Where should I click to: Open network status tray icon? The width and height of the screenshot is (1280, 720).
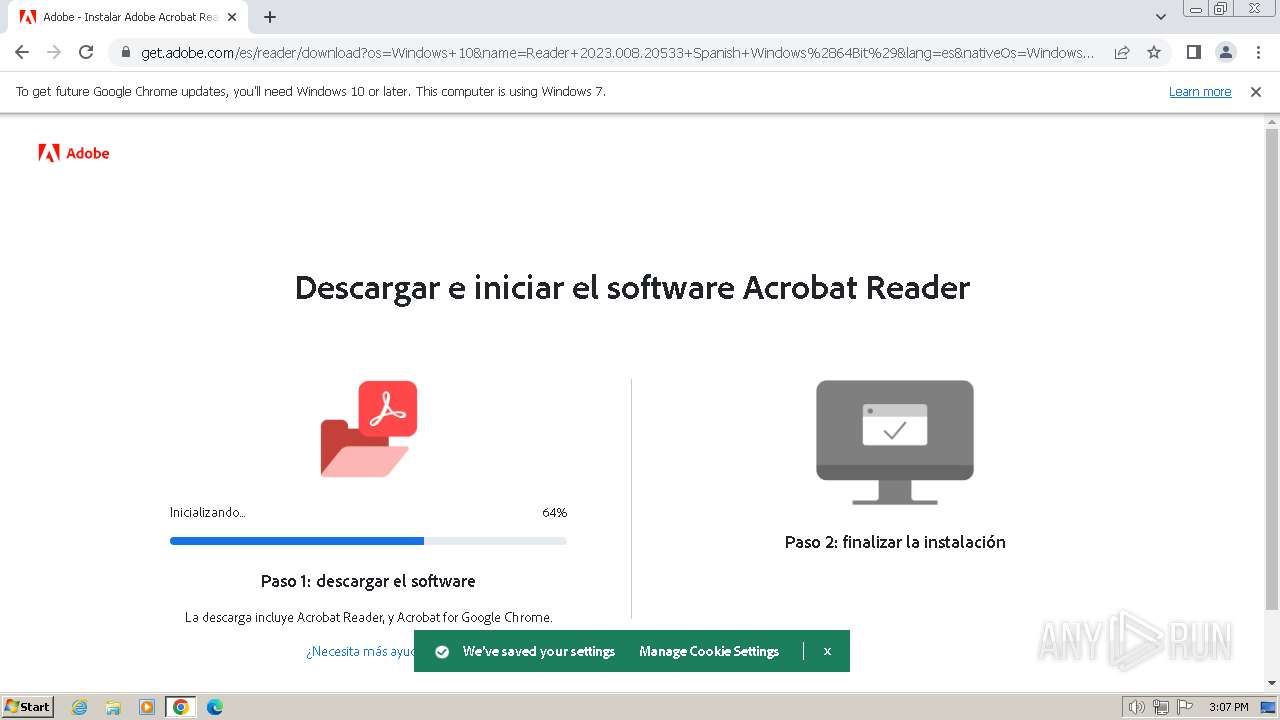tap(1161, 707)
